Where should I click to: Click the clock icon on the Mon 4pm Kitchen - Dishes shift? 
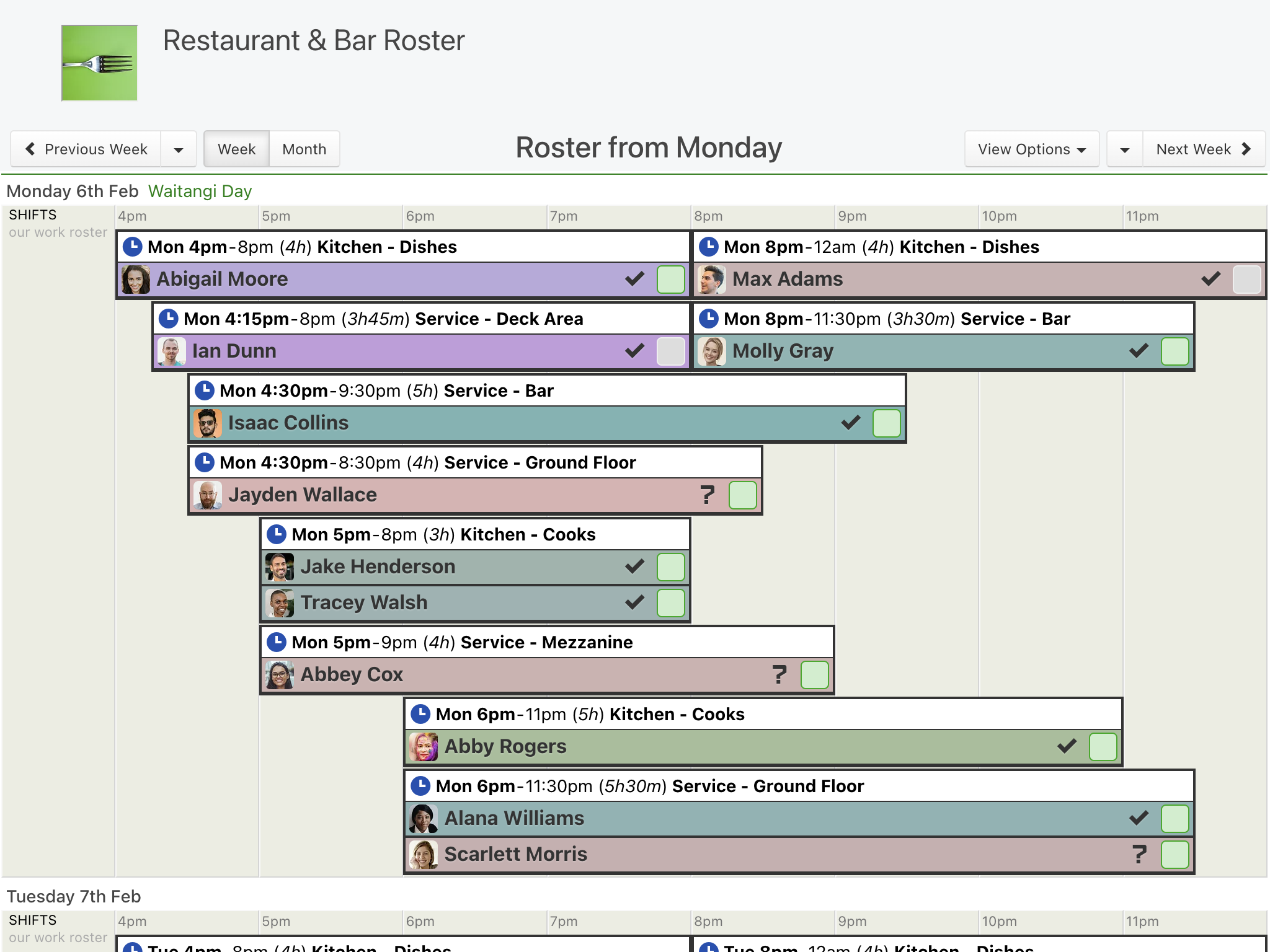click(133, 247)
